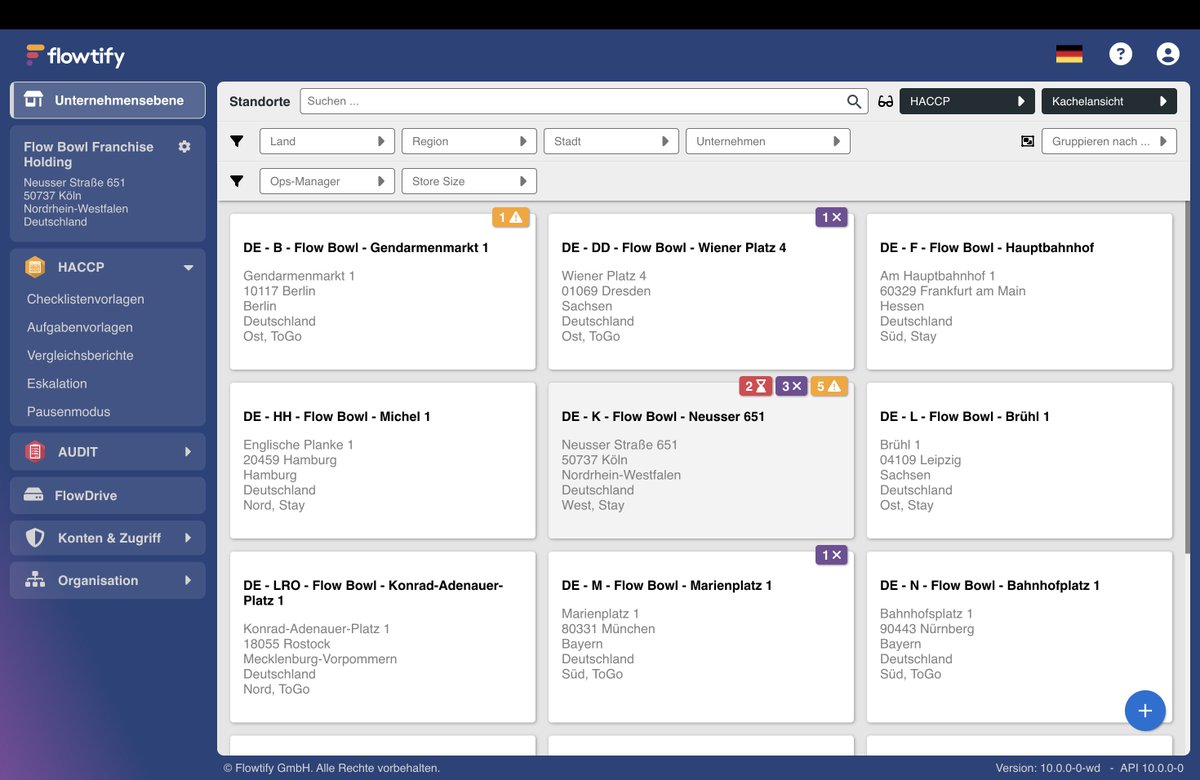Viewport: 1200px width, 780px height.
Task: Open the DE - B Gendarmenmarkt 1 card
Action: 383,292
